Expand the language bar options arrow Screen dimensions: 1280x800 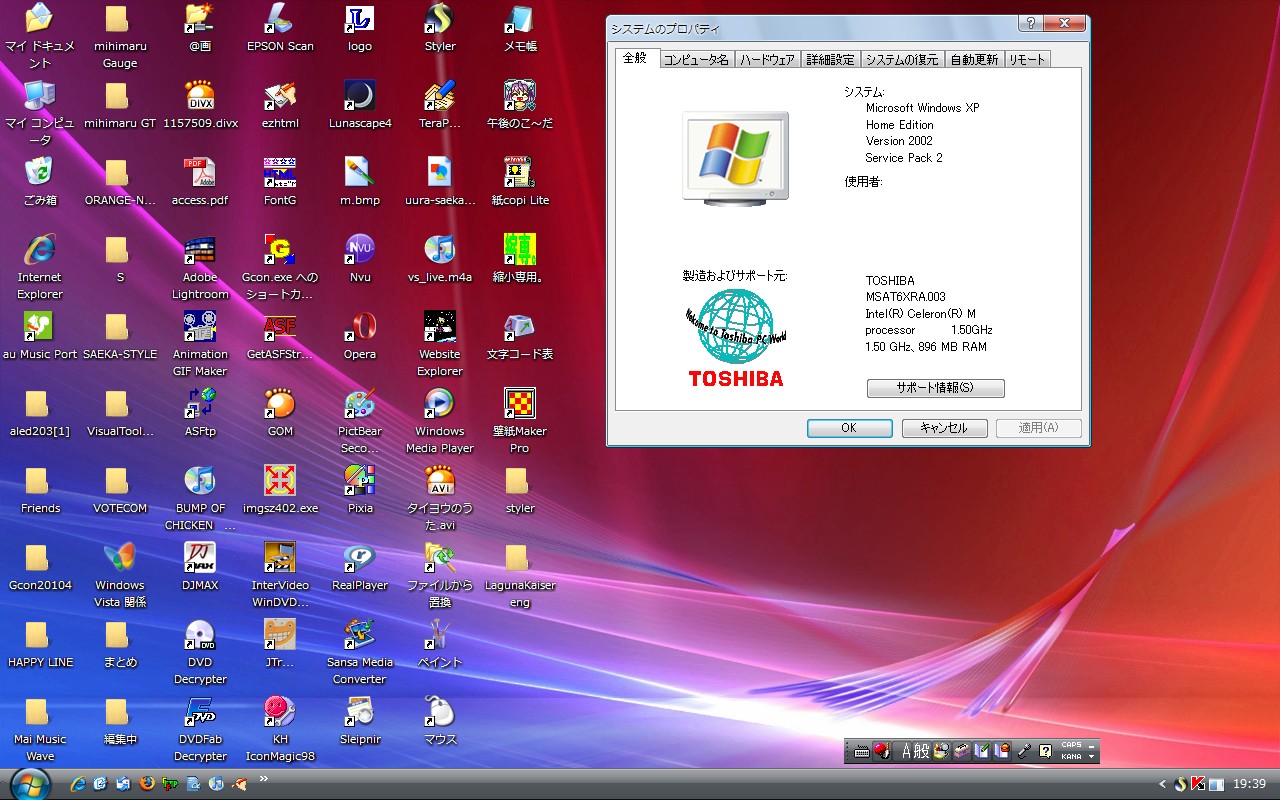[x=1092, y=757]
